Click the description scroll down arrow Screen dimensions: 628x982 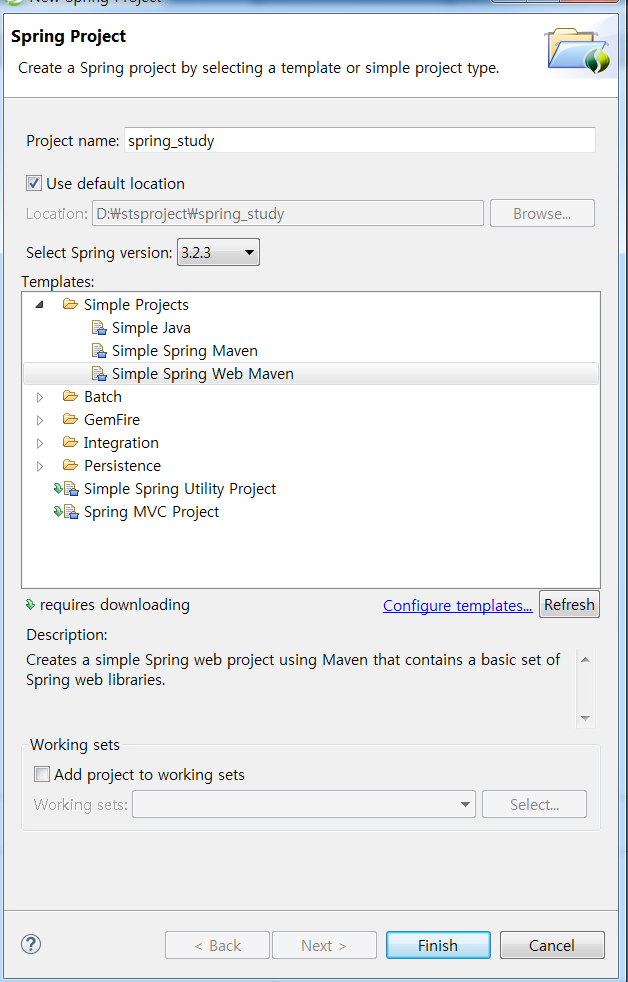pos(585,718)
